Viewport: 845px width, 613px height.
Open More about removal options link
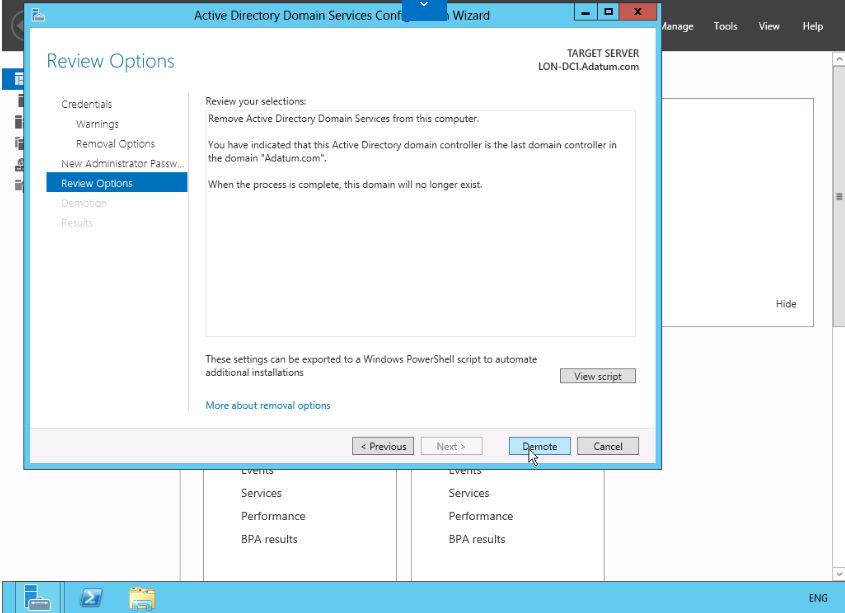(267, 405)
